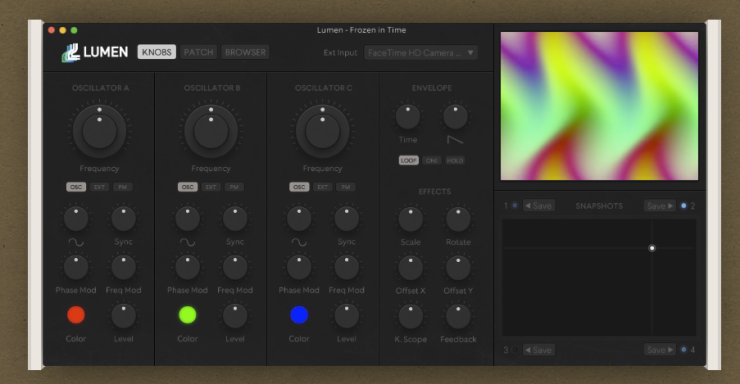Click the K. Scope knob
The height and width of the screenshot is (384, 740).
411,316
